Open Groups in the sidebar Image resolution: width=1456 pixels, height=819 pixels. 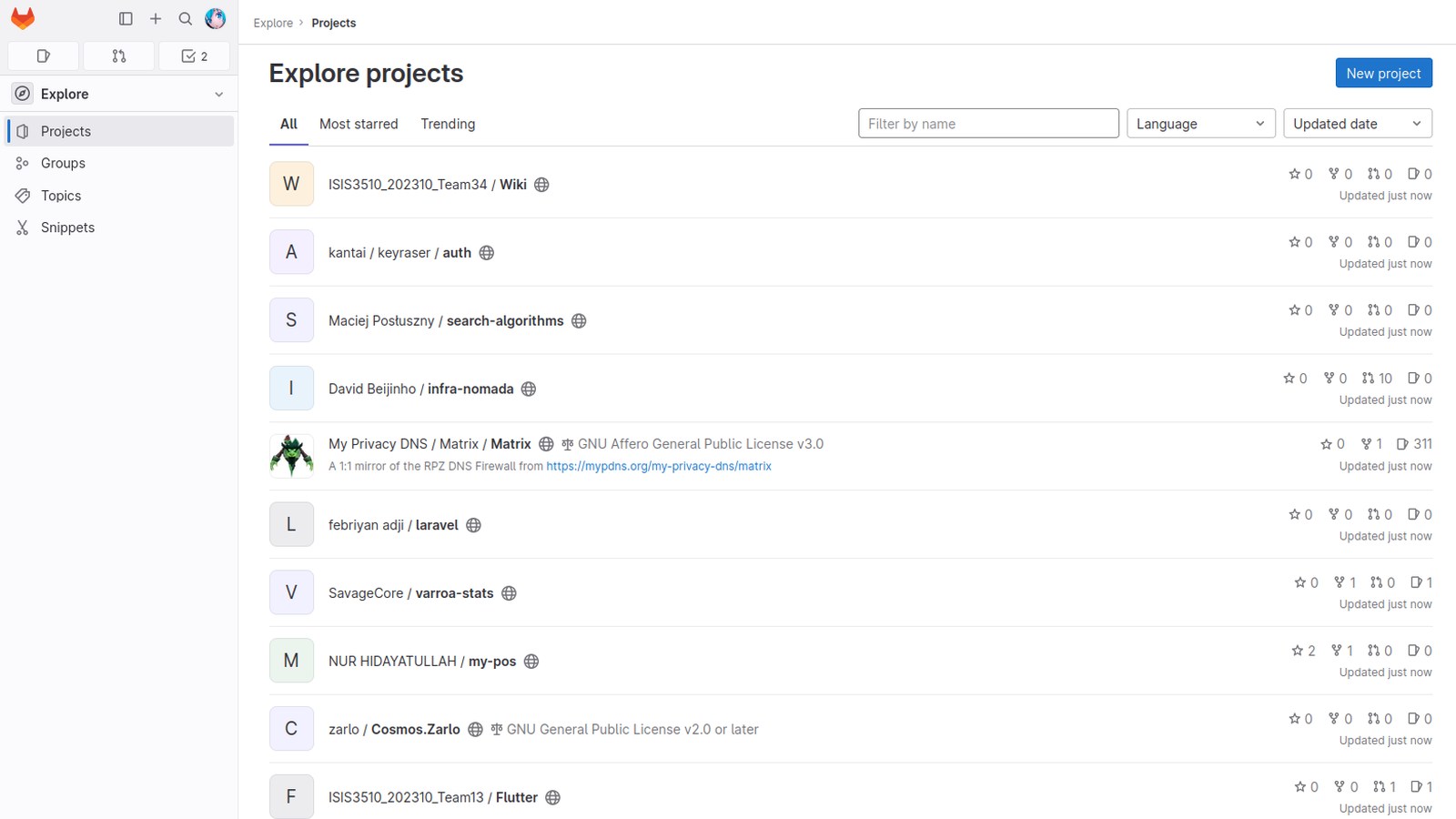click(119, 163)
